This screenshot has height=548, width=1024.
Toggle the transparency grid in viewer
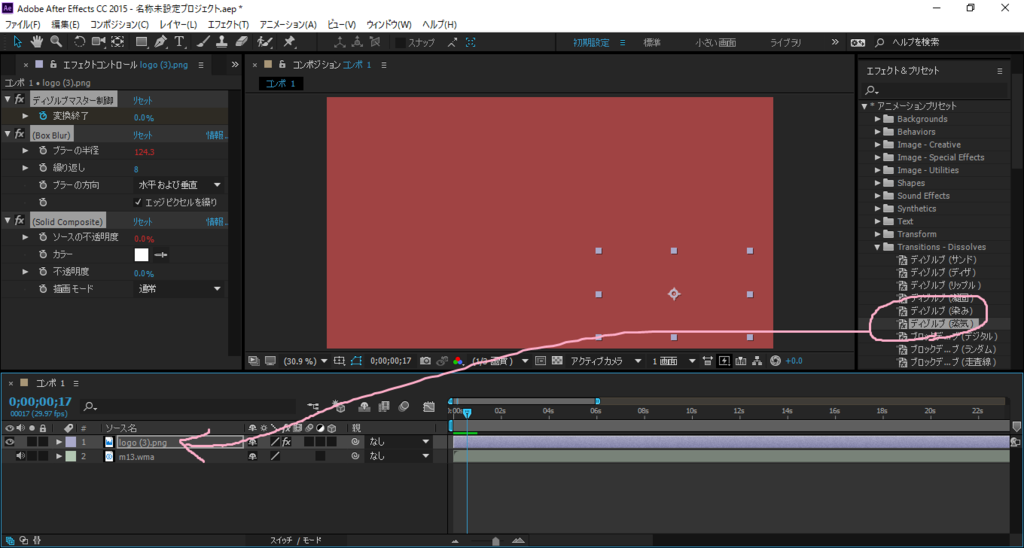(x=557, y=361)
